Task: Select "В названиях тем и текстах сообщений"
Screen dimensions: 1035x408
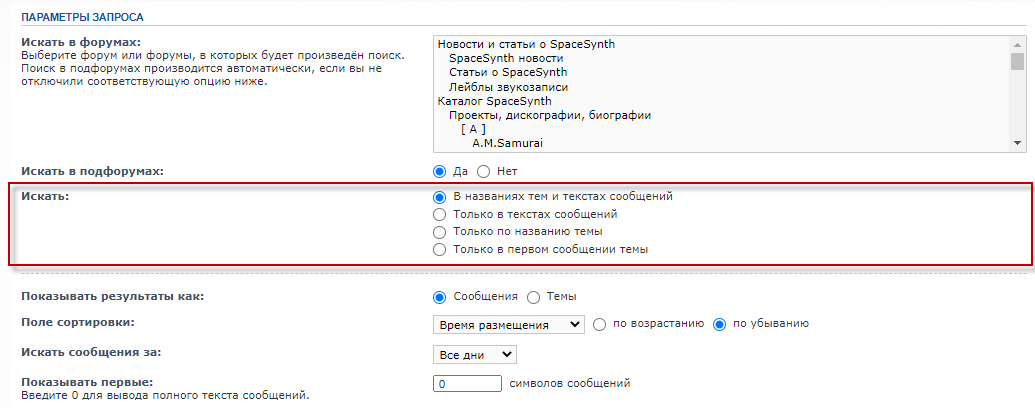Action: (x=440, y=197)
